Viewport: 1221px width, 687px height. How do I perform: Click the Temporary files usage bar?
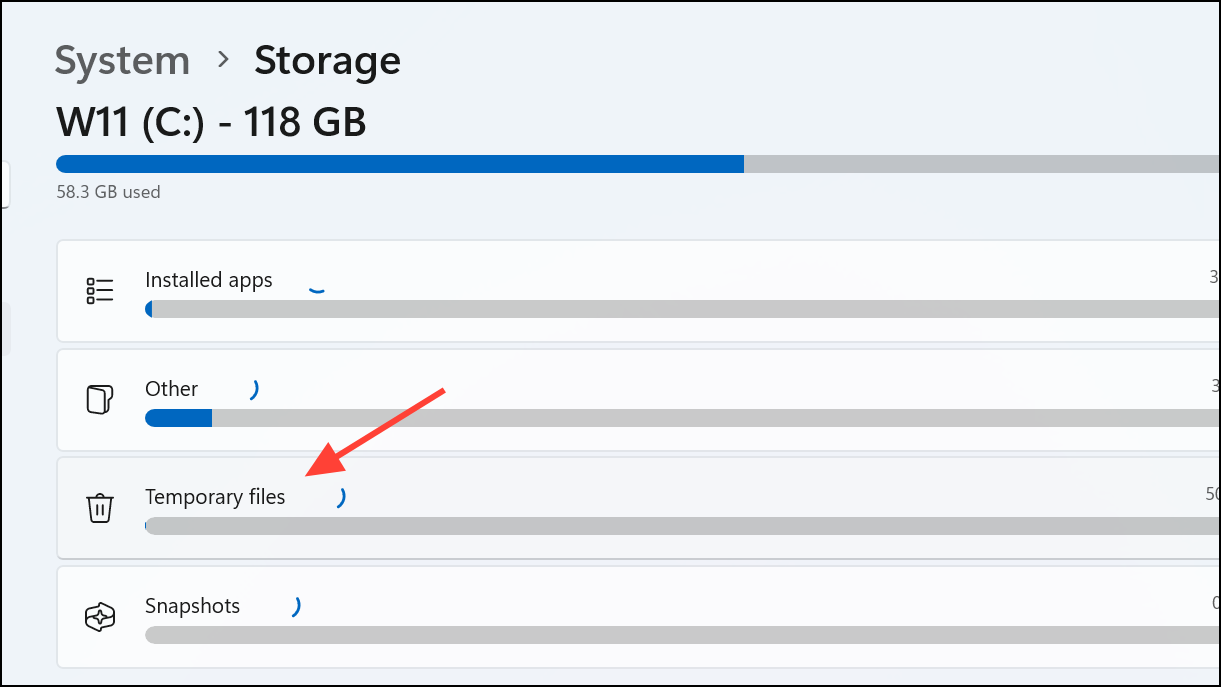click(x=683, y=526)
